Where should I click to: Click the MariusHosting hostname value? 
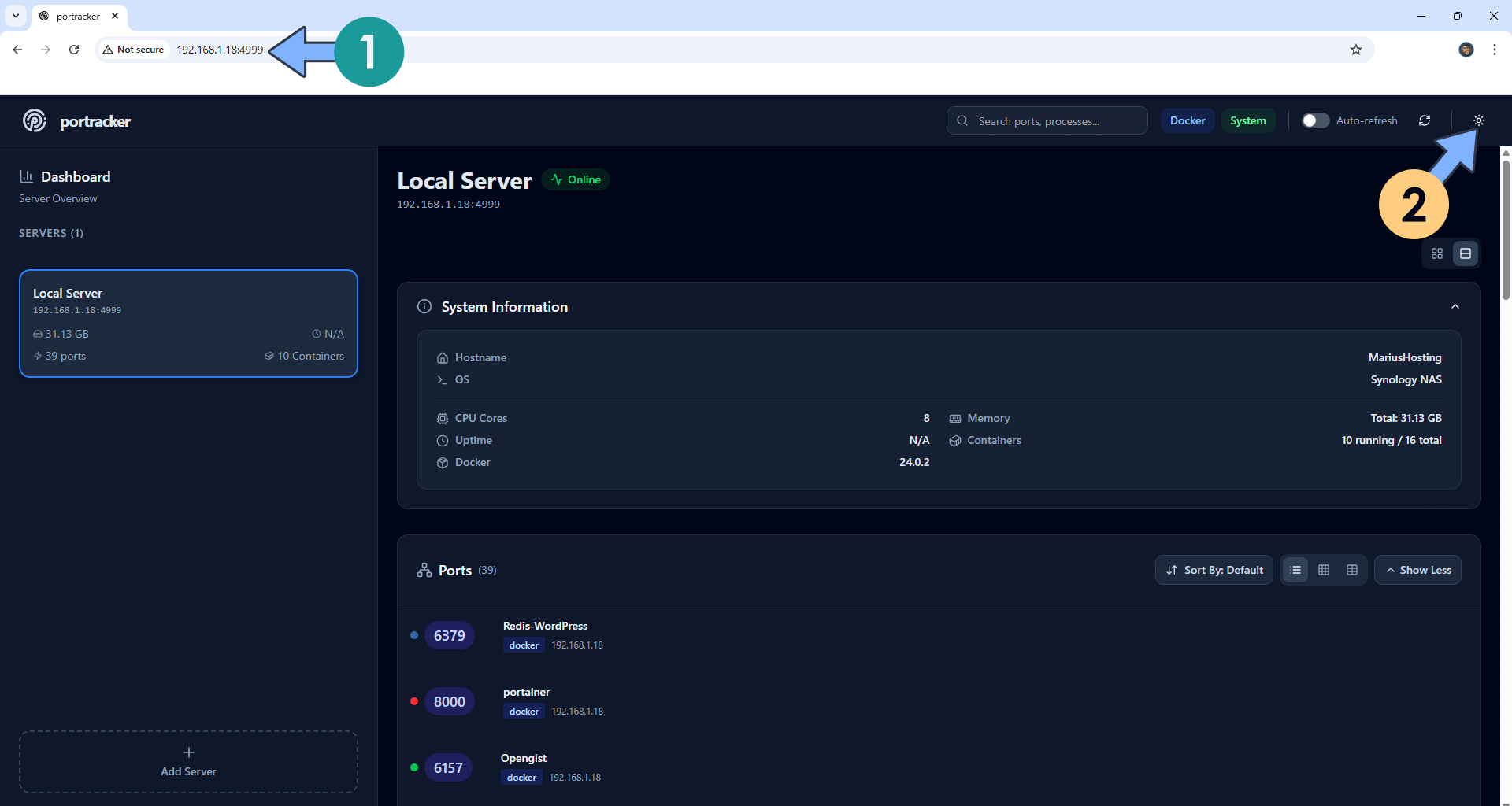click(x=1405, y=357)
